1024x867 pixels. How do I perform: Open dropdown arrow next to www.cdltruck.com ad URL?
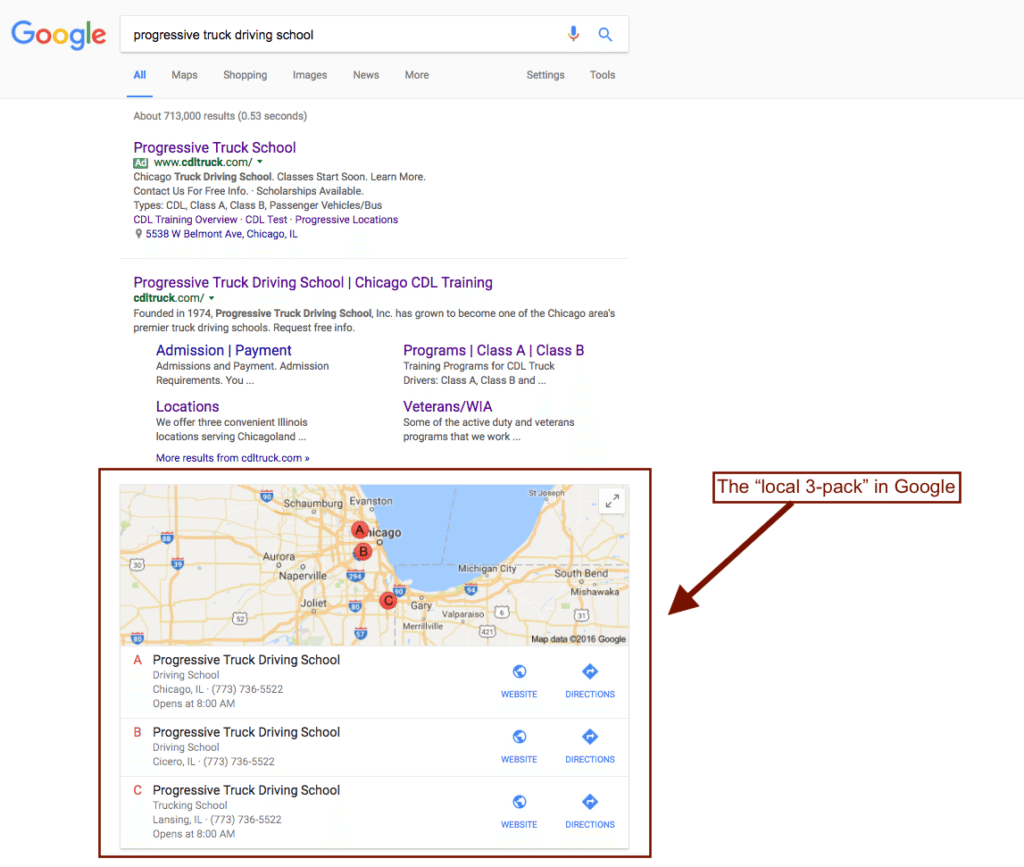point(260,162)
